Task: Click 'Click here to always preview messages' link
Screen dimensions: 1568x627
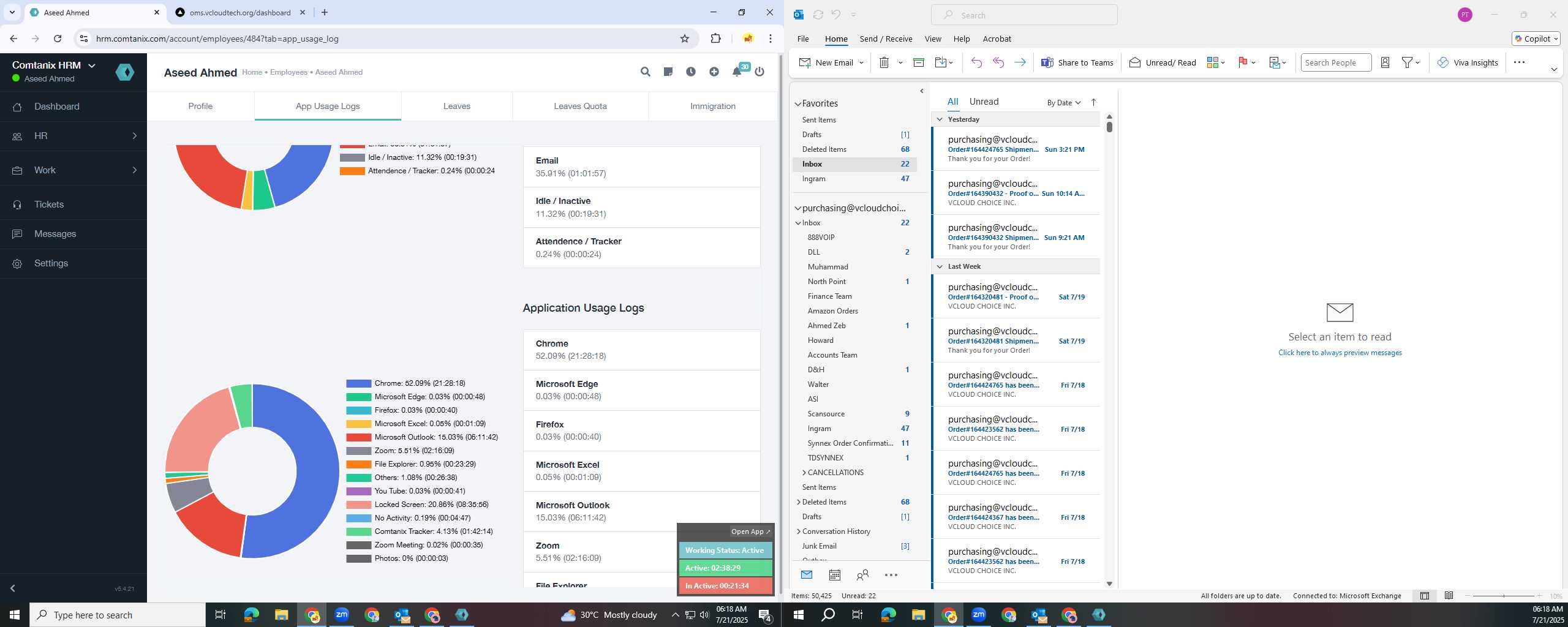Action: pos(1340,353)
